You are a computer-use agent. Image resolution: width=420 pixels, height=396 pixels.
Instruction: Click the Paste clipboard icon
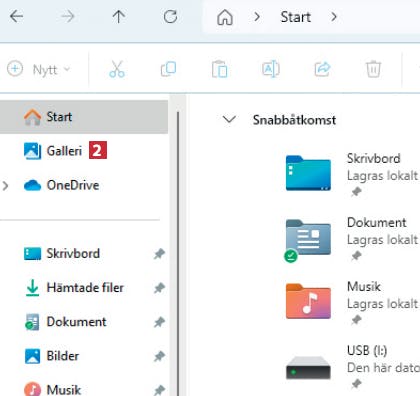(x=220, y=69)
